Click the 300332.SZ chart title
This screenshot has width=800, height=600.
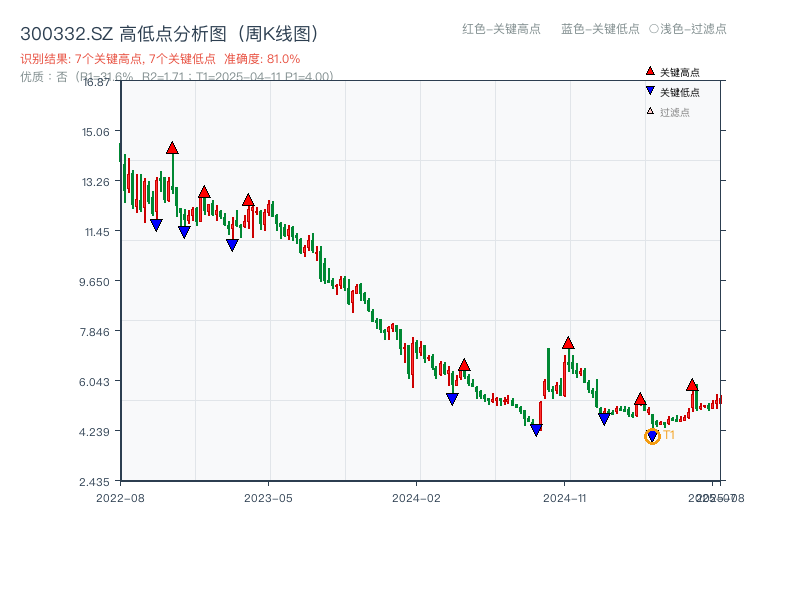click(170, 34)
